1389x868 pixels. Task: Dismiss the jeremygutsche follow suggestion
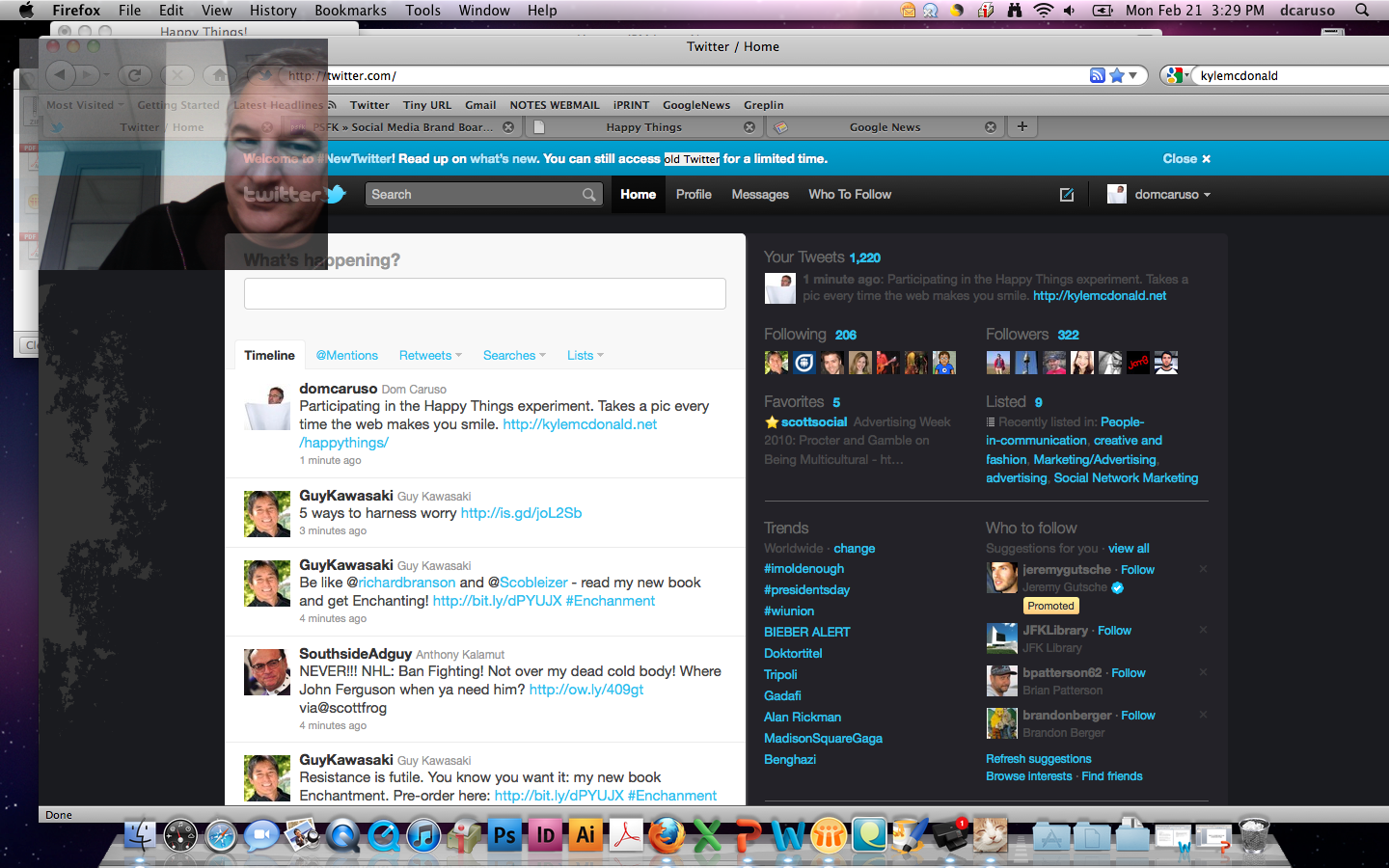pos(1203,569)
